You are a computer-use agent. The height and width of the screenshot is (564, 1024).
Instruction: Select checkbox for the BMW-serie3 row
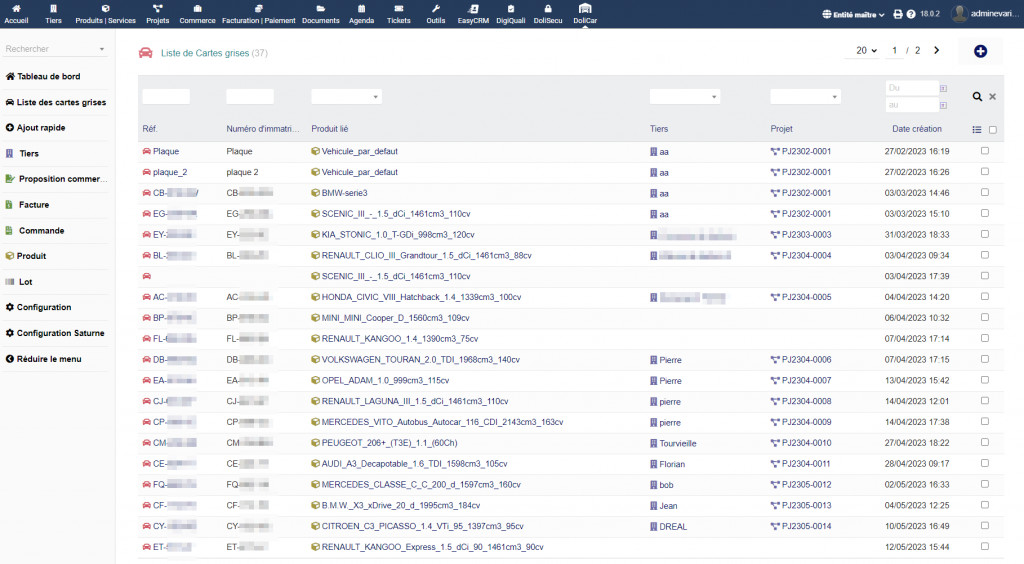click(x=985, y=193)
